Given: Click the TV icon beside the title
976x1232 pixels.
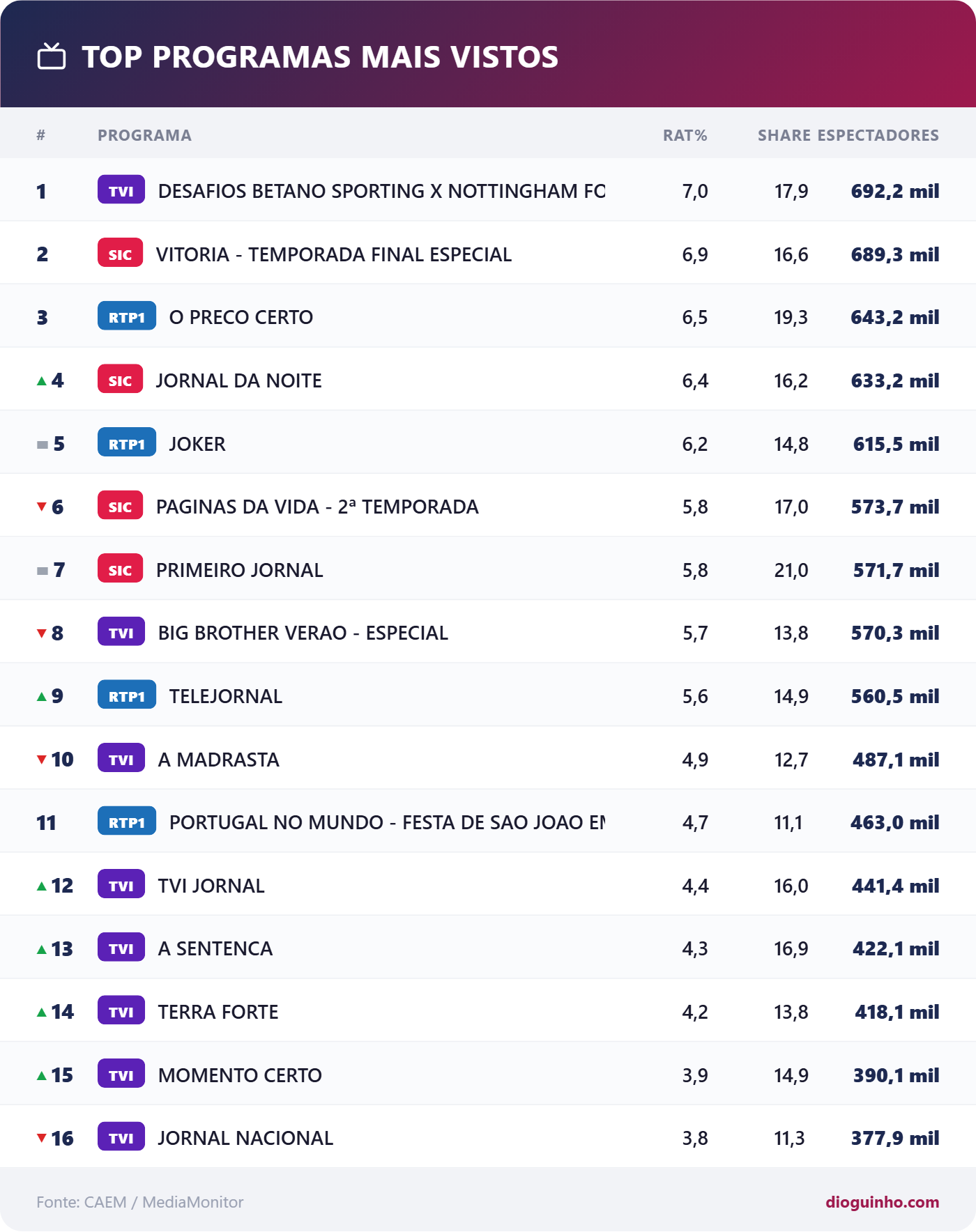Looking at the screenshot, I should 52,56.
